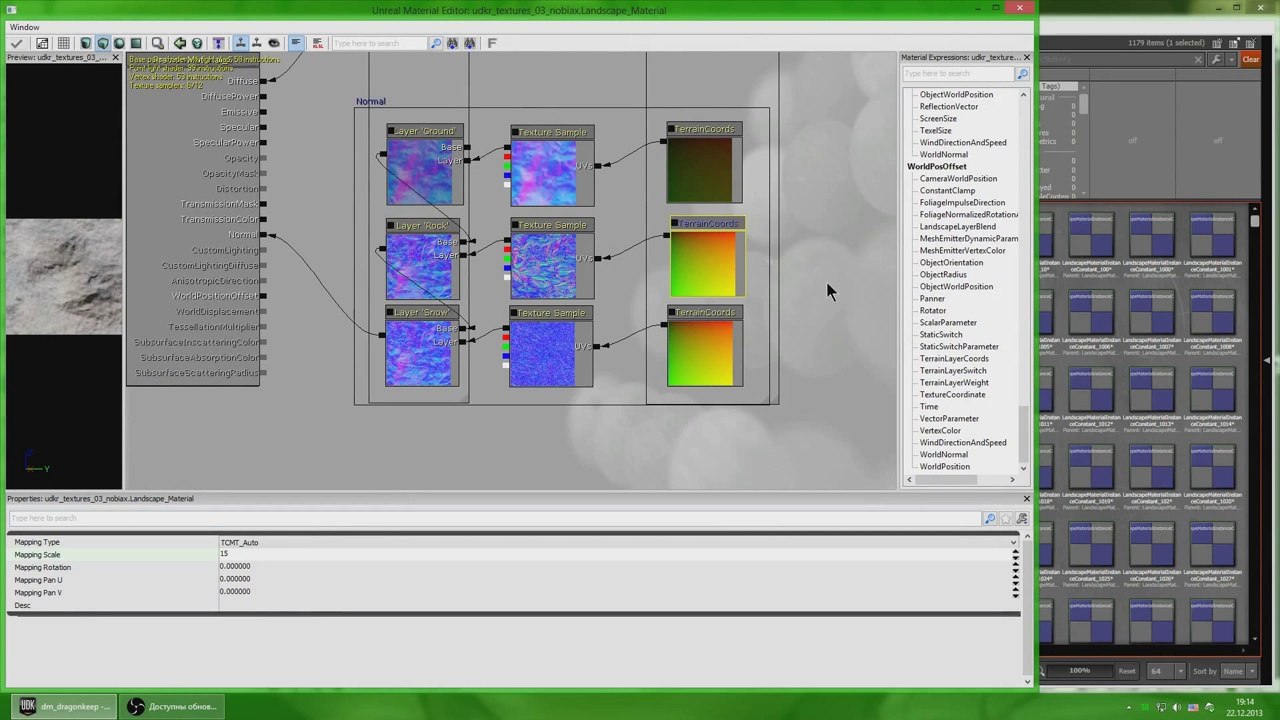This screenshot has height=720, width=1280.
Task: Select TextureCoordinate expression
Action: tap(952, 394)
